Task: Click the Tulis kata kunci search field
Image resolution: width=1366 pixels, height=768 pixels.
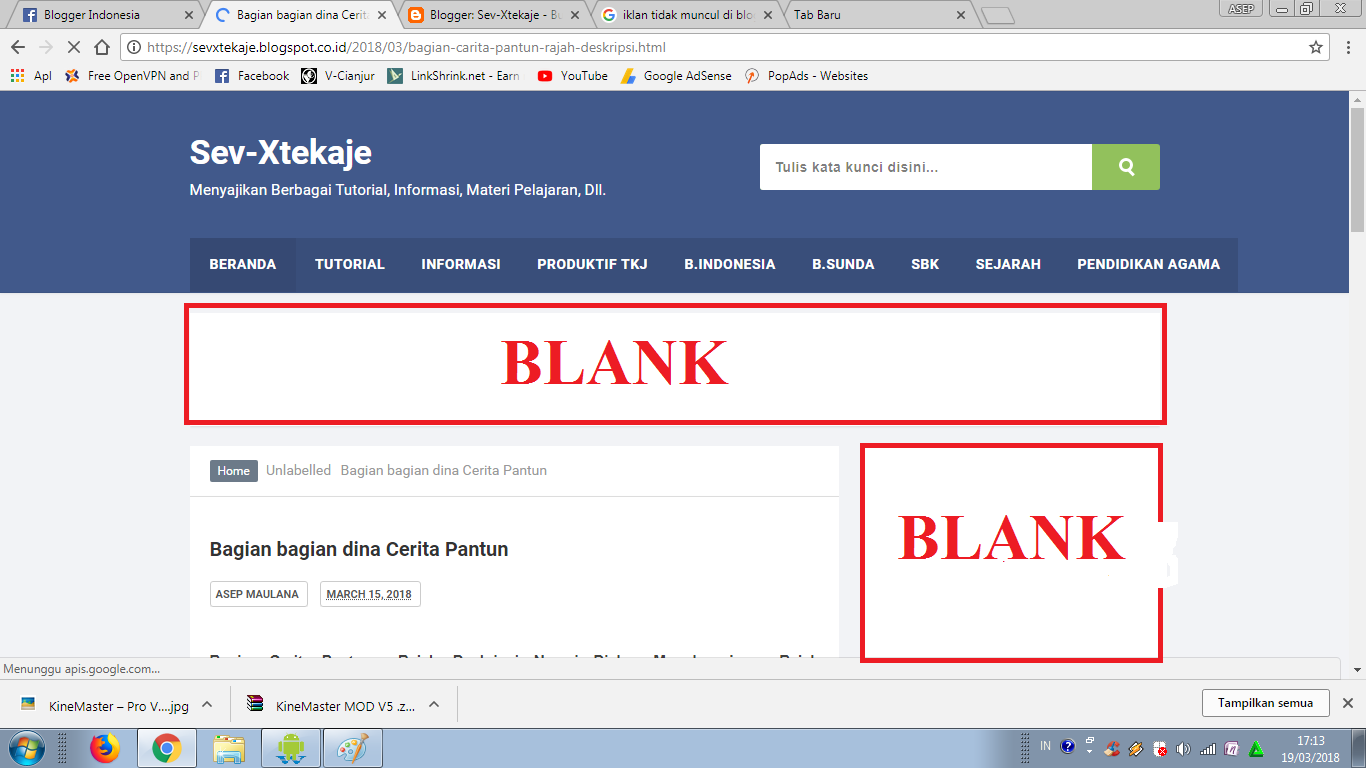Action: (x=926, y=167)
